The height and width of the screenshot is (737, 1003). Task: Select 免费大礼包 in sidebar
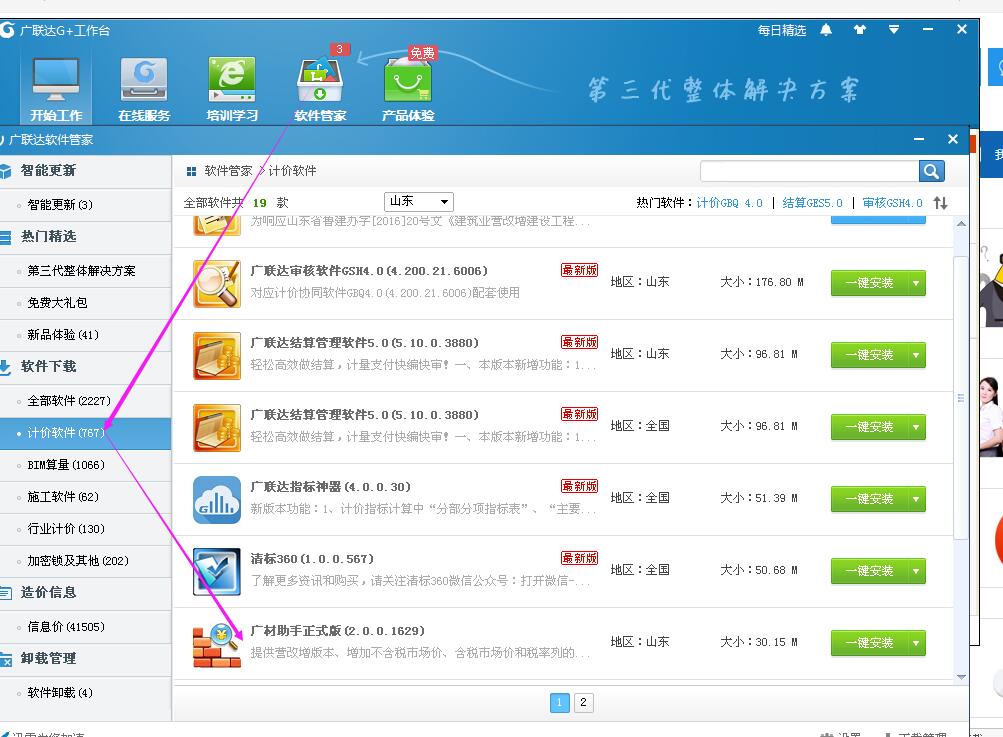(85, 303)
